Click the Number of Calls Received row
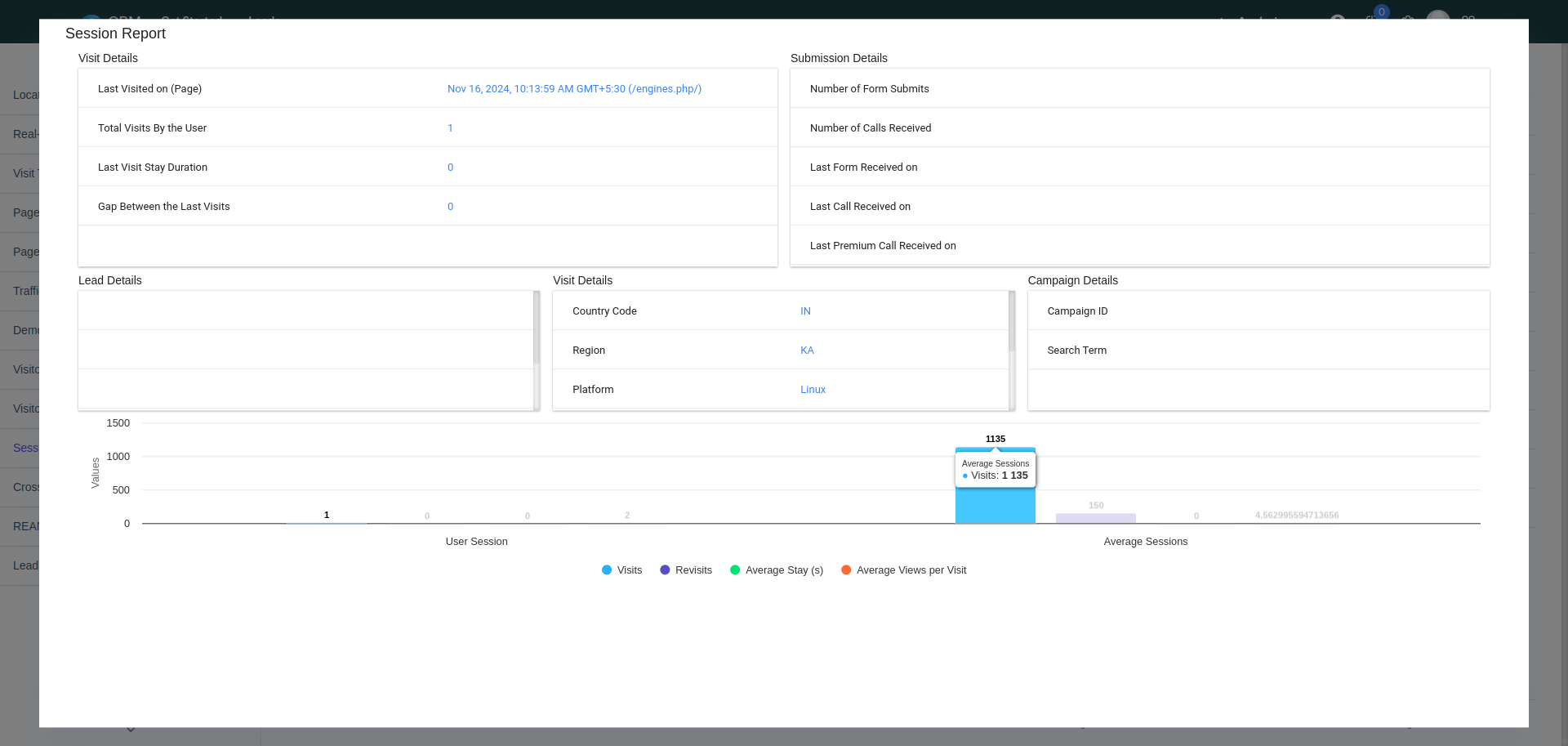Image resolution: width=1568 pixels, height=746 pixels. click(x=1140, y=127)
